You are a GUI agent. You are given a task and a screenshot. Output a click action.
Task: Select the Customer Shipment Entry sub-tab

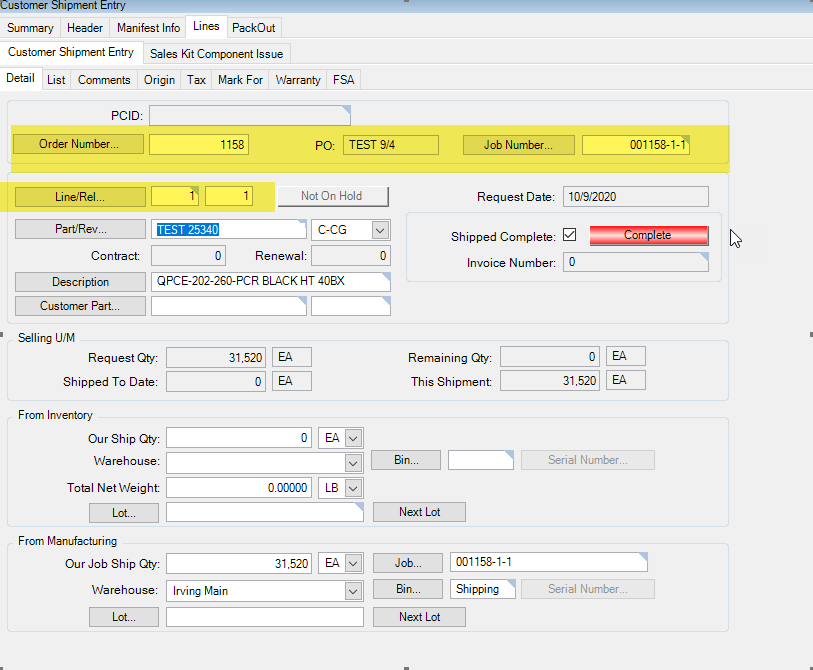point(71,52)
